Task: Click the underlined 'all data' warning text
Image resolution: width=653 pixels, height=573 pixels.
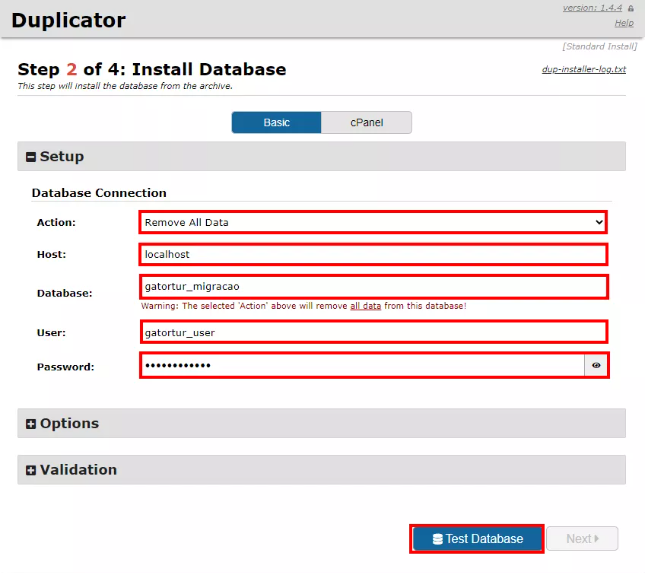Action: pyautogui.click(x=365, y=306)
